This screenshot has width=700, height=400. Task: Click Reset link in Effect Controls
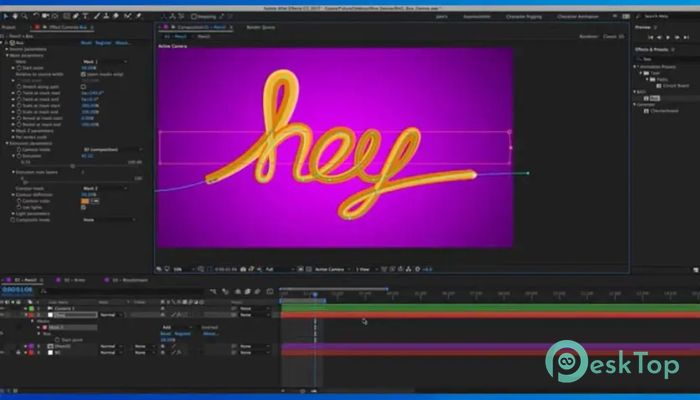click(86, 43)
